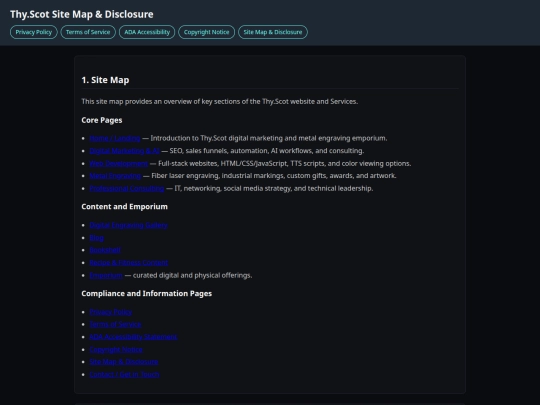Open the Site Map & Disclosure list link
The height and width of the screenshot is (405, 540).
click(124, 362)
